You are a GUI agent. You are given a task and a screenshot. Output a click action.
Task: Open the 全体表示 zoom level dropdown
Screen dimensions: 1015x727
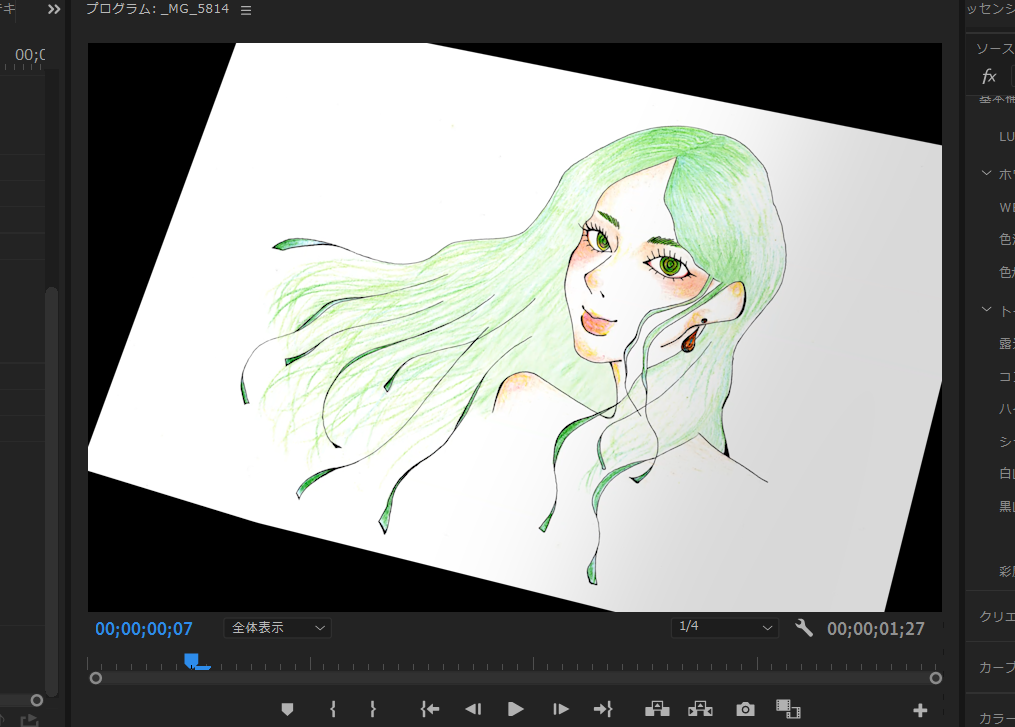277,628
